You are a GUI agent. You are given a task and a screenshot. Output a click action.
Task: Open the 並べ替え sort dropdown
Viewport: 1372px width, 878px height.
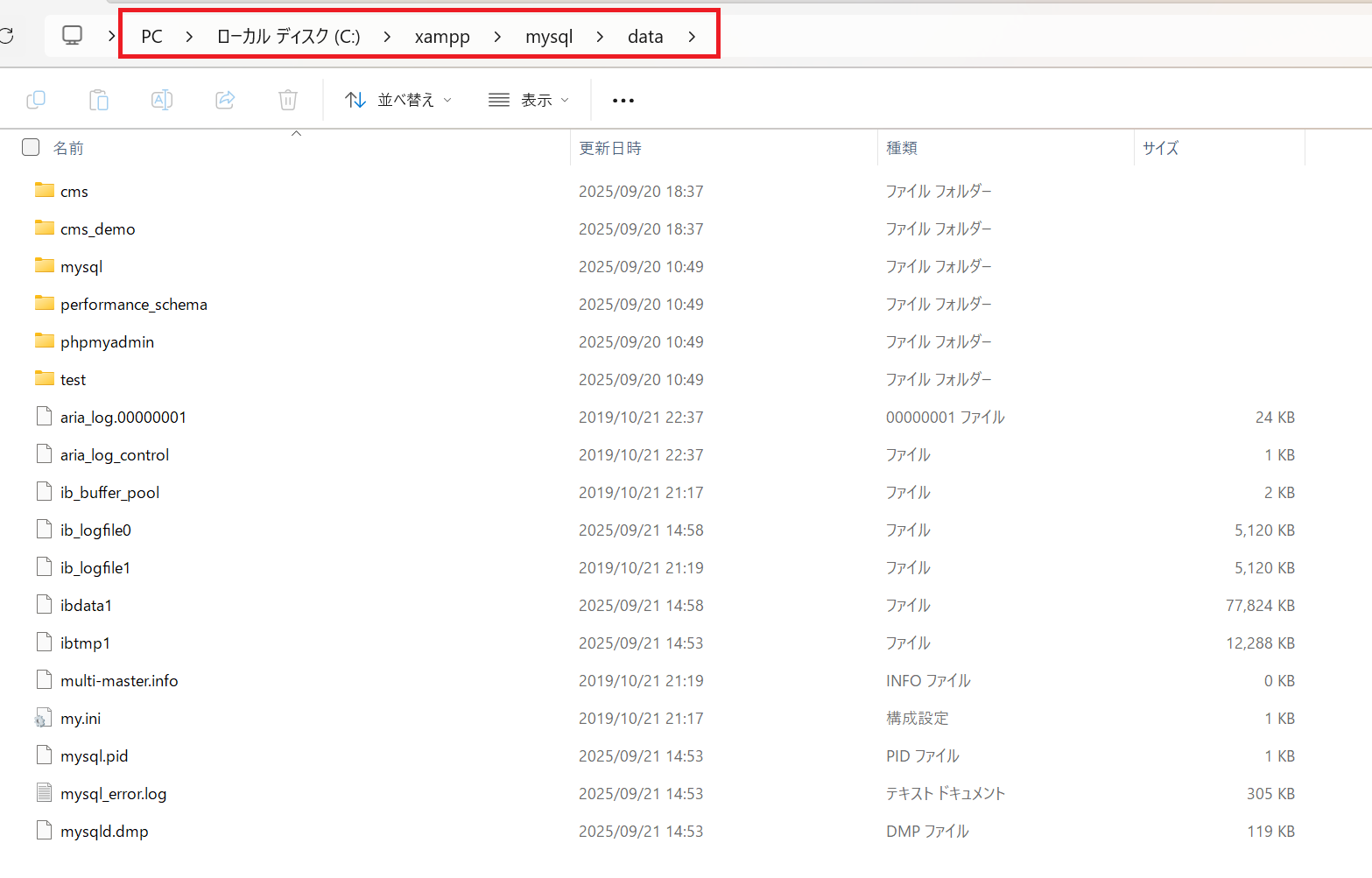point(398,100)
